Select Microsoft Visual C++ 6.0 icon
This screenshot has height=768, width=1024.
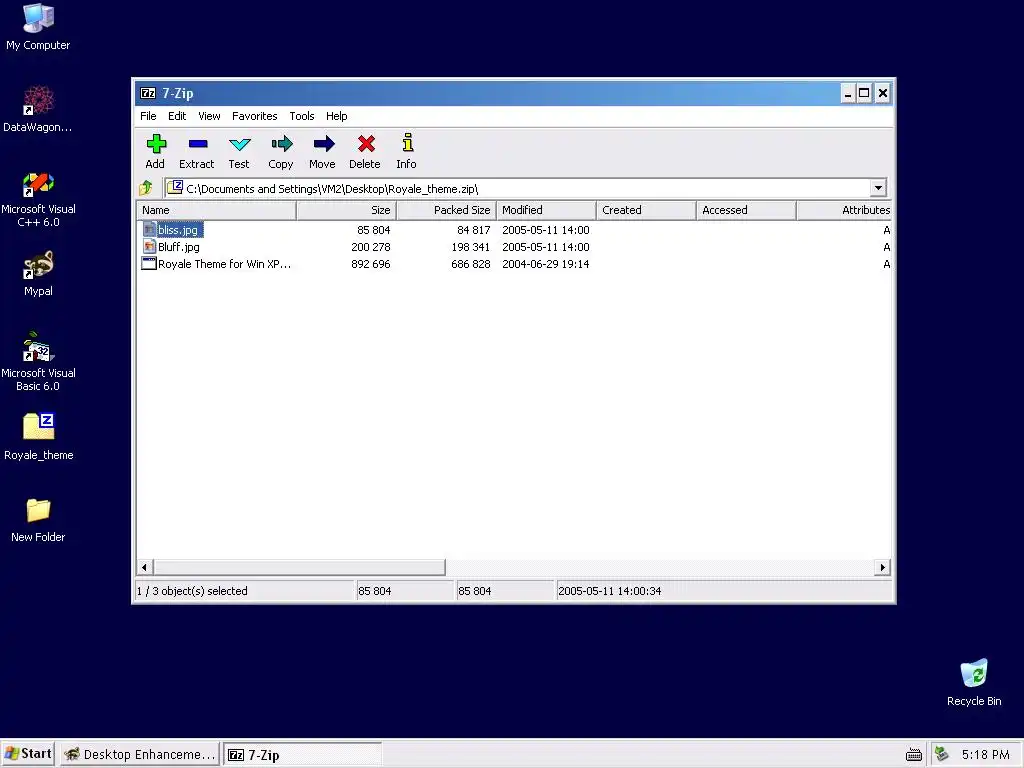(38, 184)
